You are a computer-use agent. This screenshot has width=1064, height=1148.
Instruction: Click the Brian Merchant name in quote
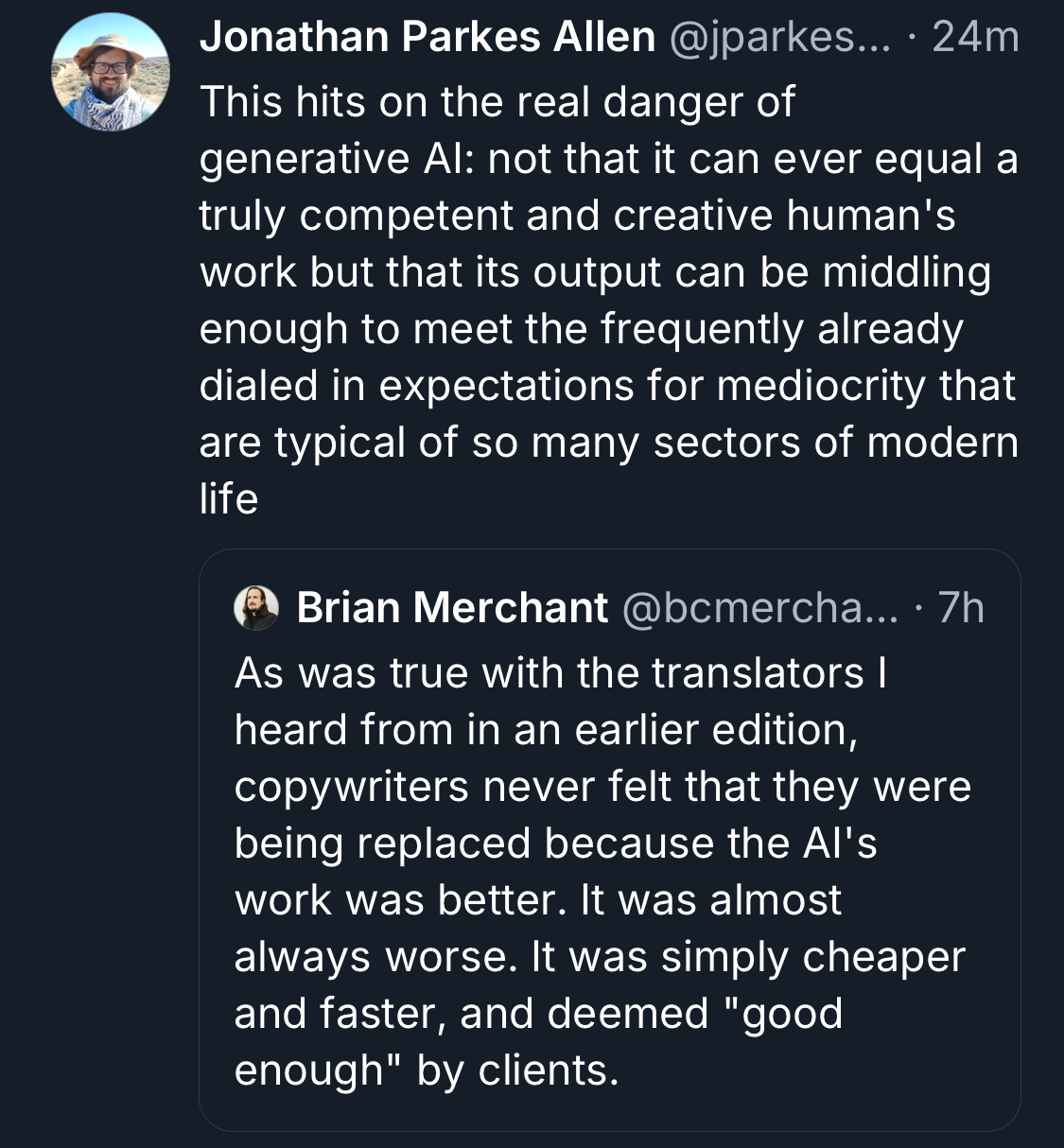(452, 607)
